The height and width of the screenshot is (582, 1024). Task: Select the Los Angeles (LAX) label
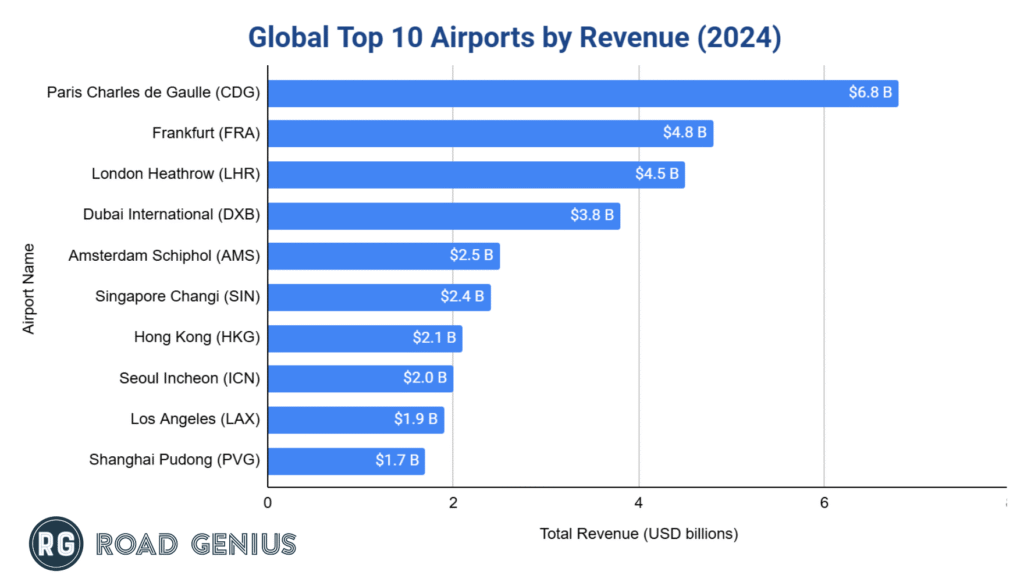tap(195, 419)
